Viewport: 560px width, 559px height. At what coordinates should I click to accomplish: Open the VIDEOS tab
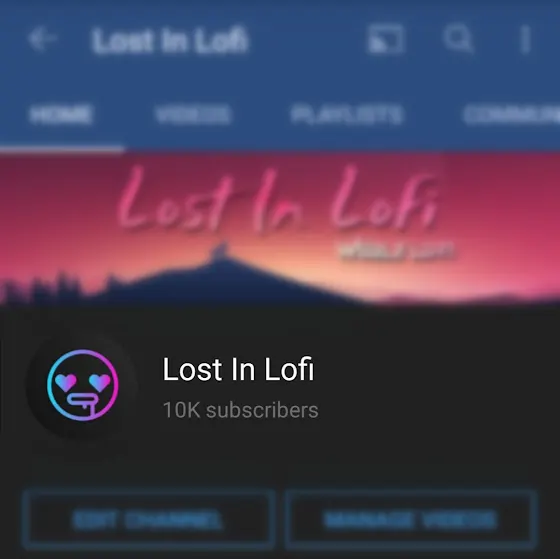(x=193, y=115)
